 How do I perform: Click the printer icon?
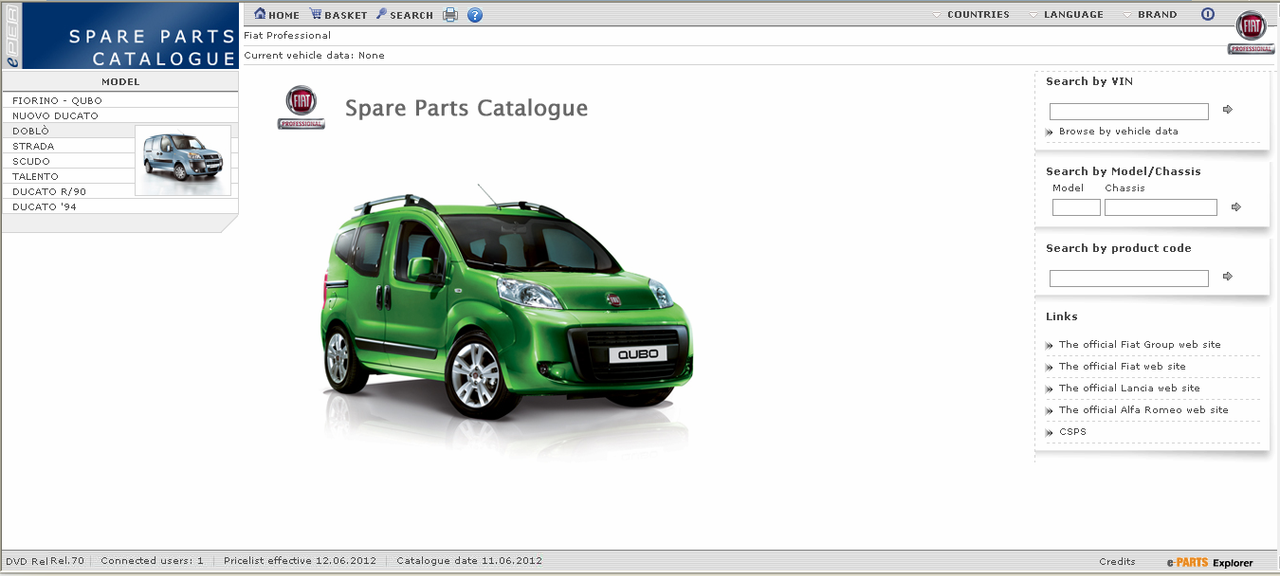(x=451, y=15)
